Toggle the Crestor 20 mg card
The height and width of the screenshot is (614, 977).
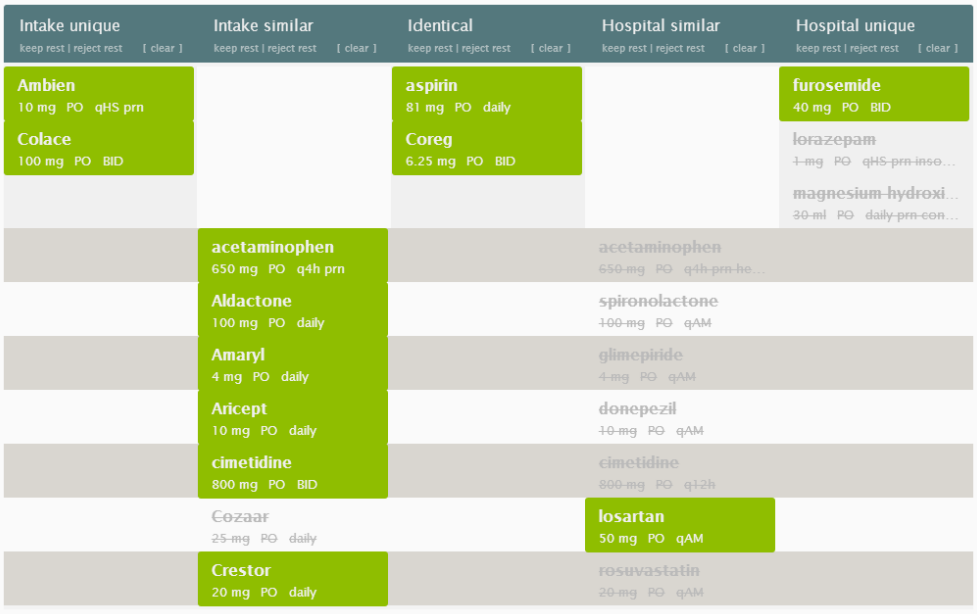coord(292,580)
